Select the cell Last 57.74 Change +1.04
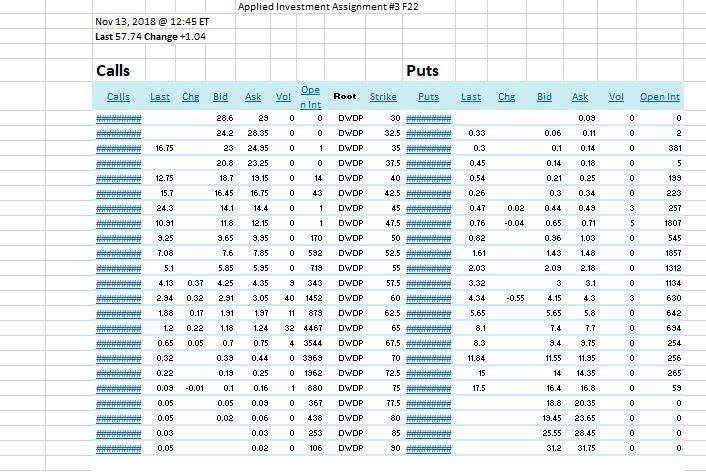The image size is (706, 472). coord(150,36)
